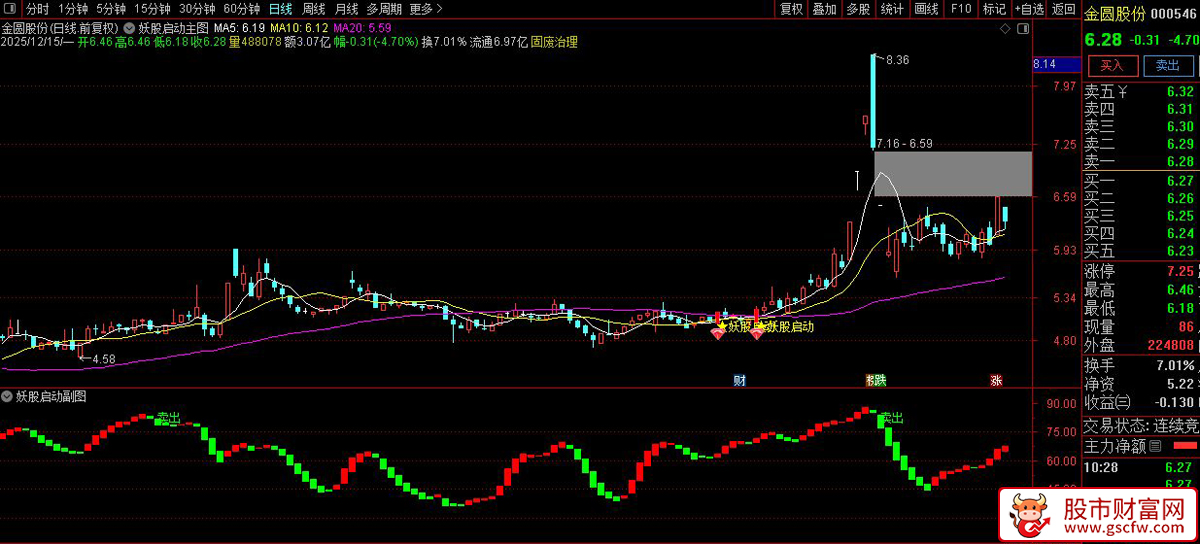This screenshot has width=1200, height=544.
Task: Click the 买五 bid price 6.23
Action: tap(1180, 250)
